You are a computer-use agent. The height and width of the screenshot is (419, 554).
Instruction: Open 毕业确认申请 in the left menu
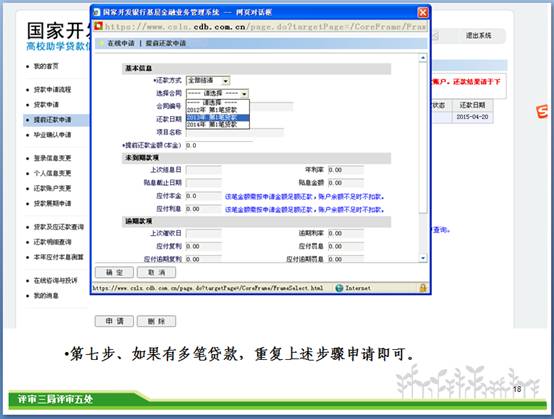52,135
